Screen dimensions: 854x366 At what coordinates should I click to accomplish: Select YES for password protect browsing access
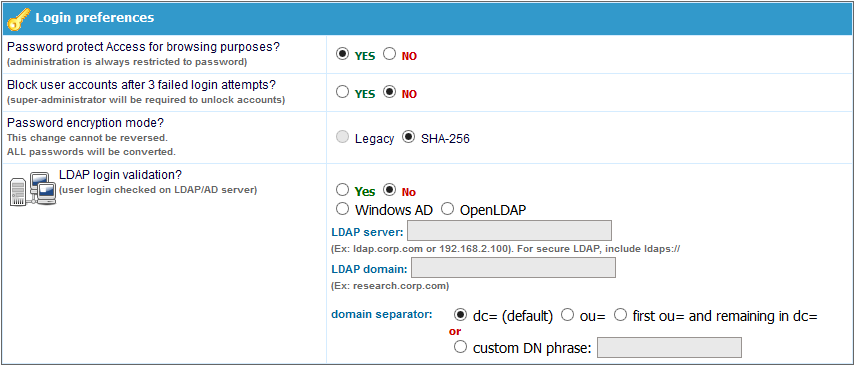[342, 54]
